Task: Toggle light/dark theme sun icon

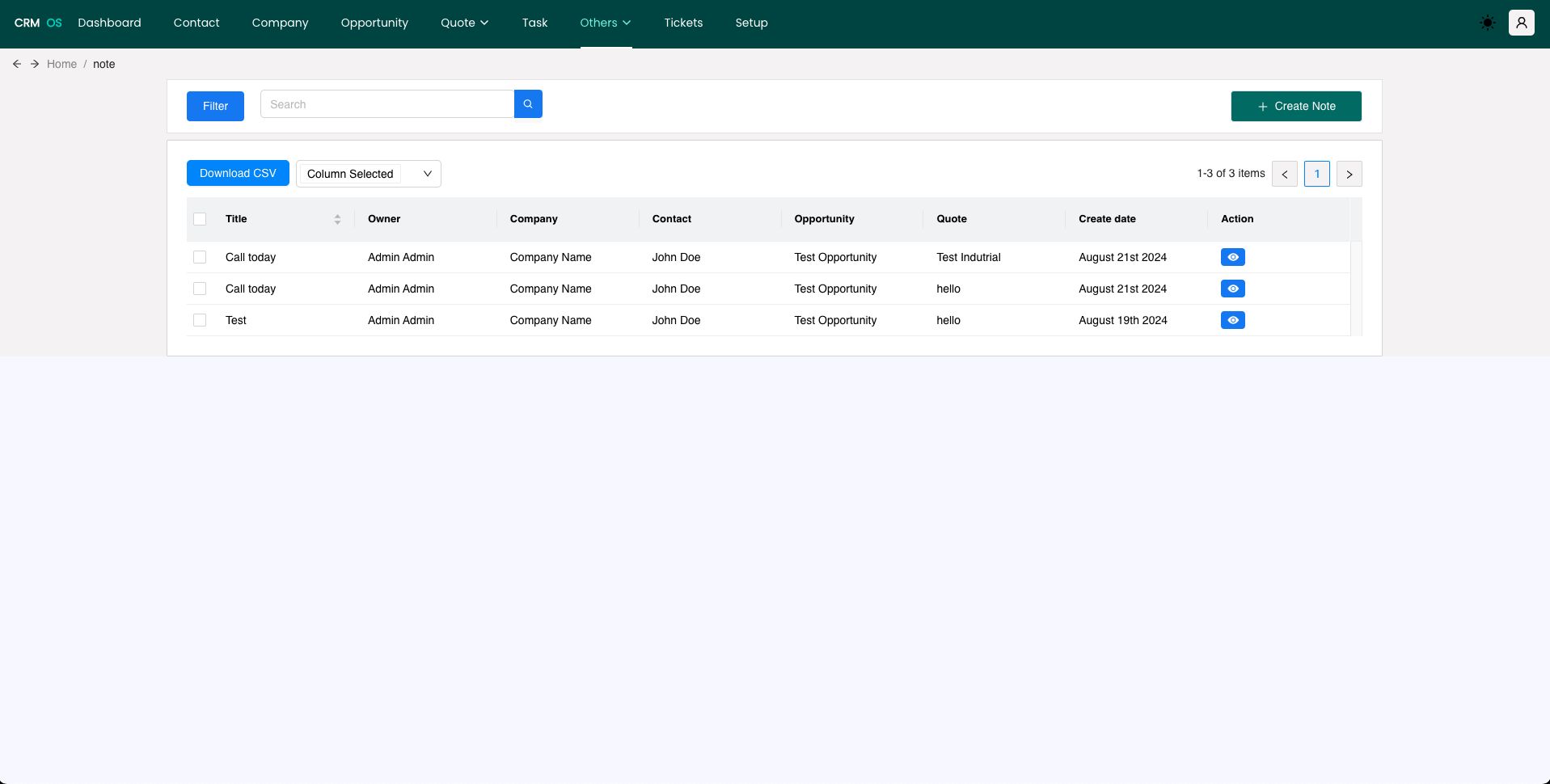Action: tap(1487, 23)
